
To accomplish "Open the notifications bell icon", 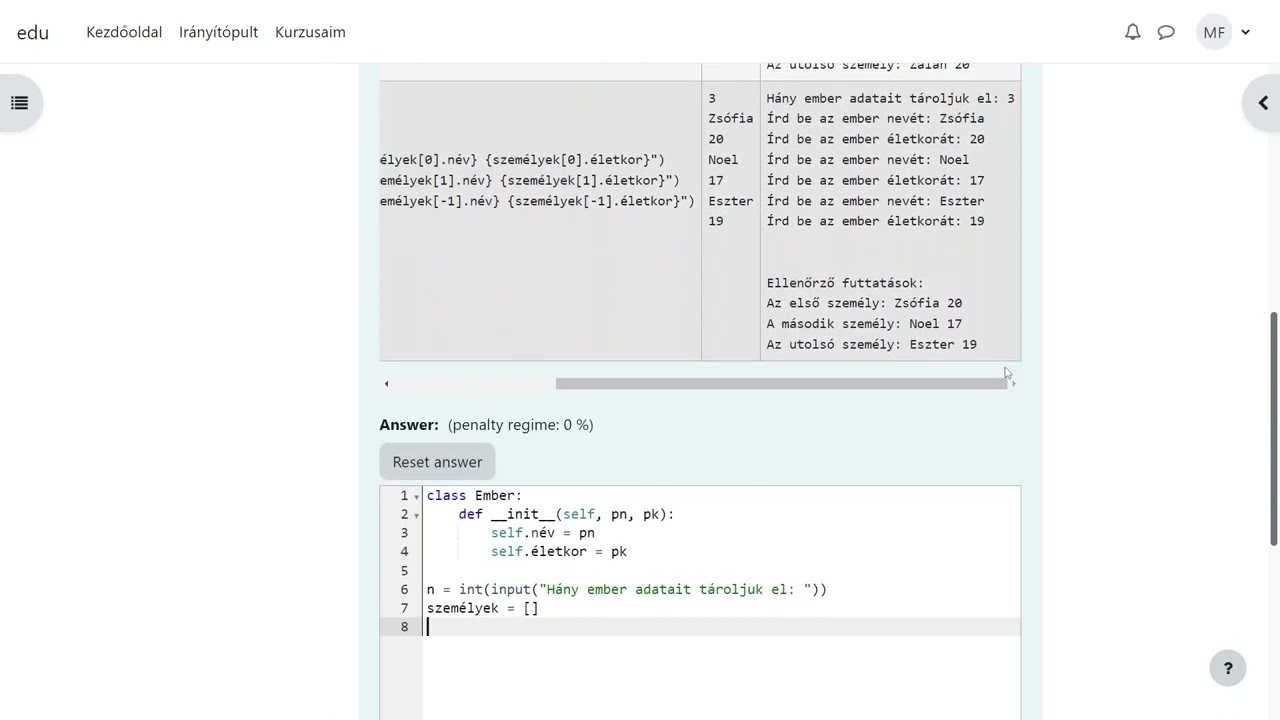I will point(1132,32).
